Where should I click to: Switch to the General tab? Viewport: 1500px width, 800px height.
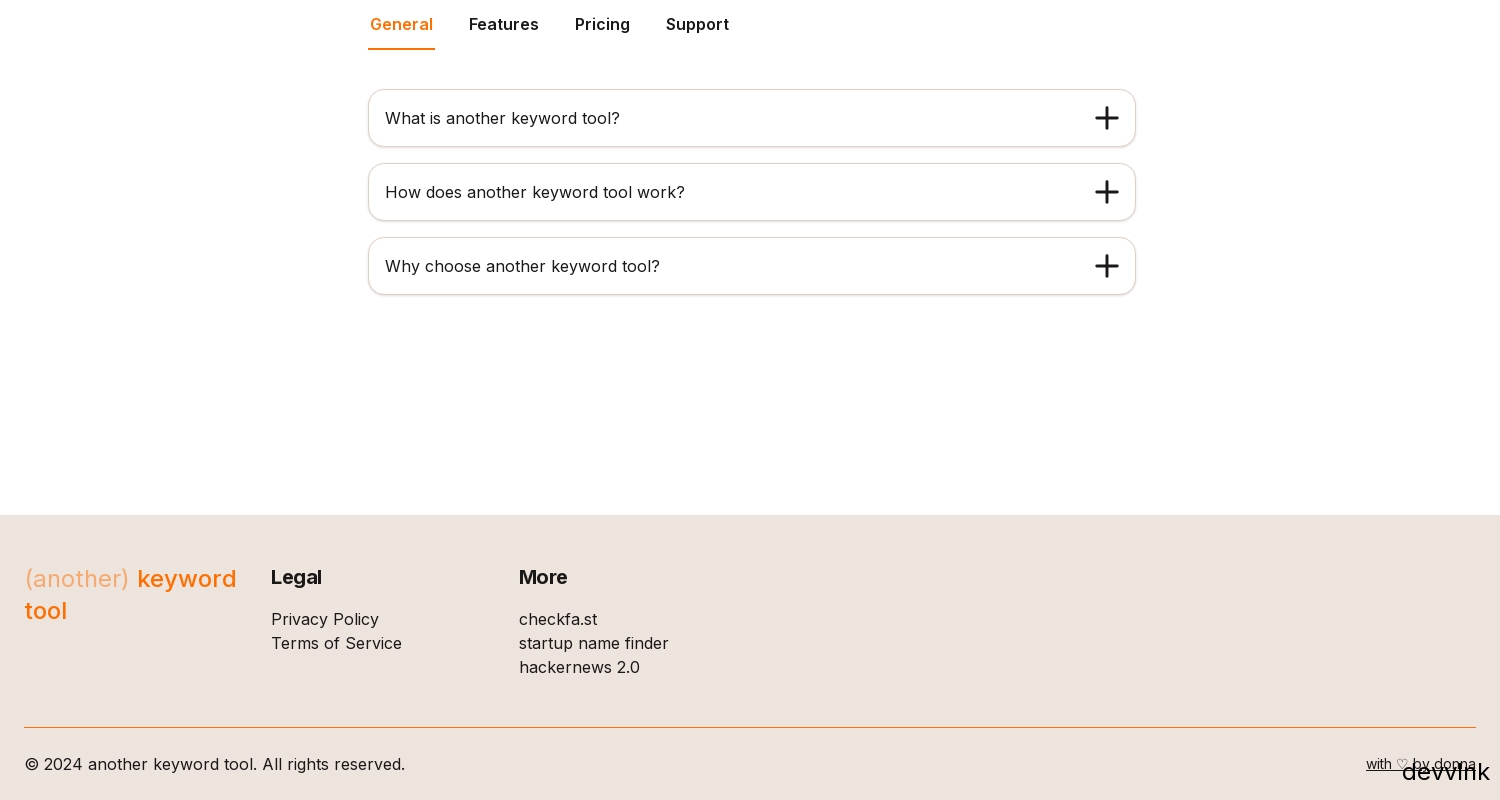pos(401,25)
